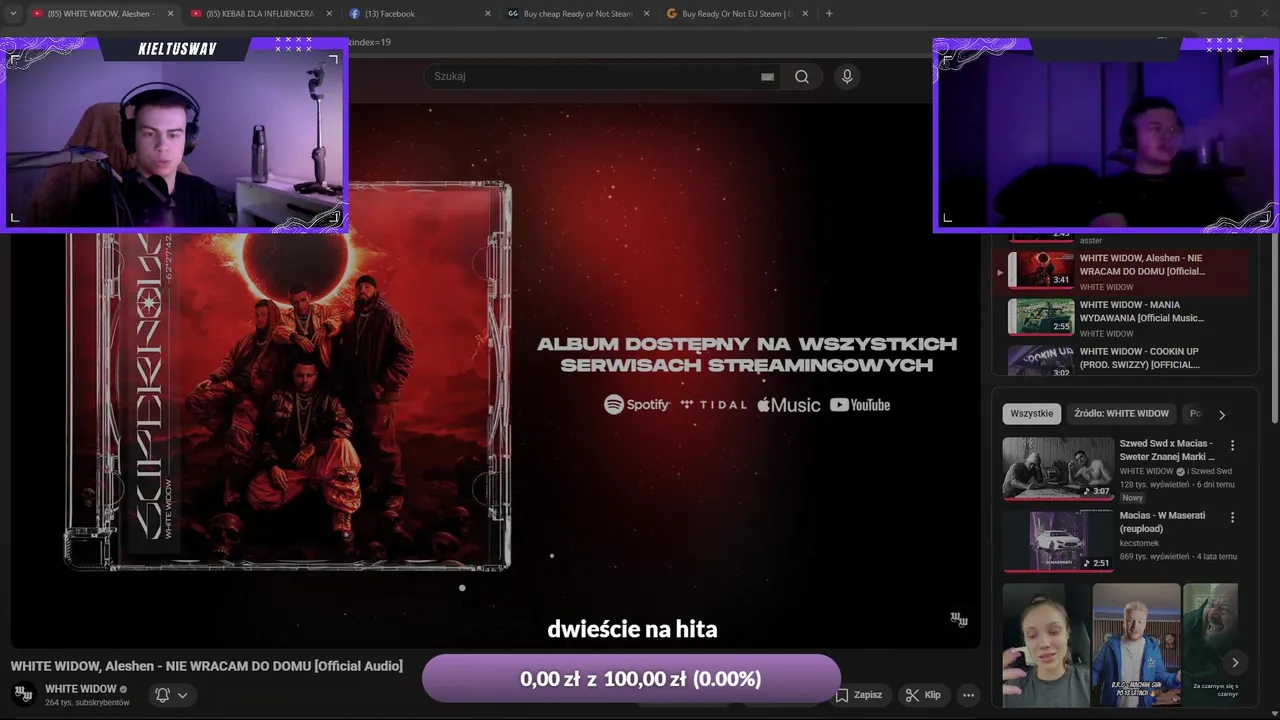Open the on-screen keyboard icon in search
Screen dimensions: 1280x720
tap(767, 77)
